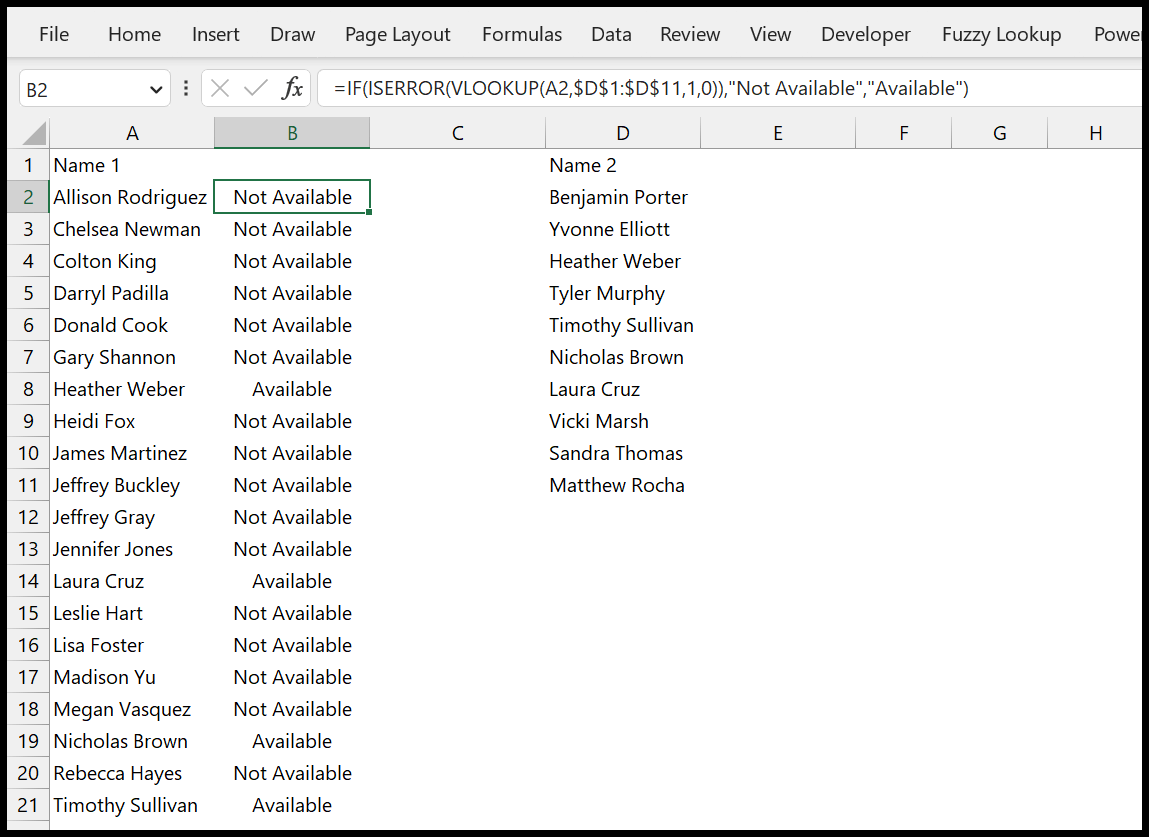This screenshot has height=837, width=1149.
Task: Open the Data tab
Action: [x=611, y=34]
